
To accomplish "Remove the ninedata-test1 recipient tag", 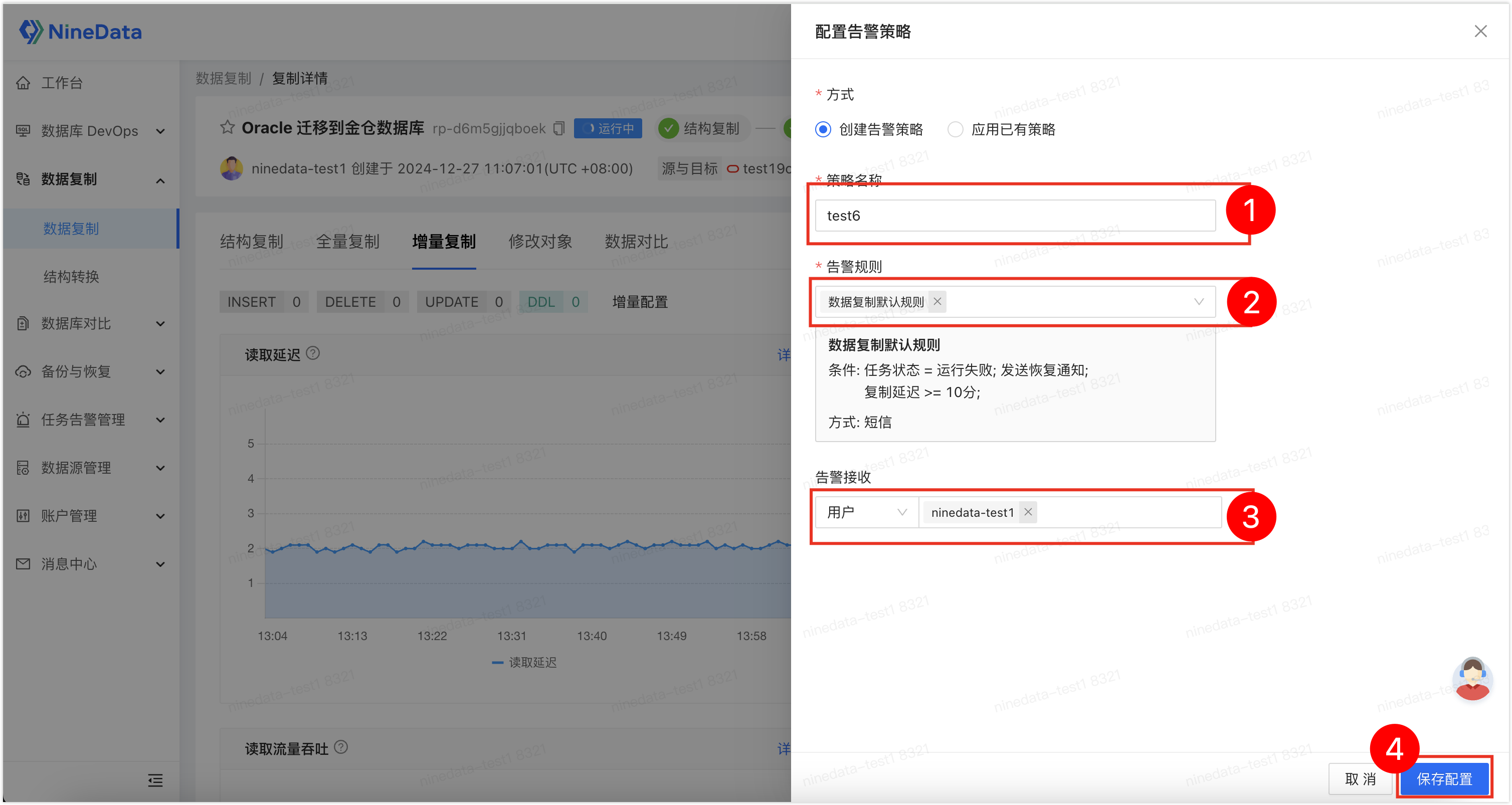I will 1028,512.
